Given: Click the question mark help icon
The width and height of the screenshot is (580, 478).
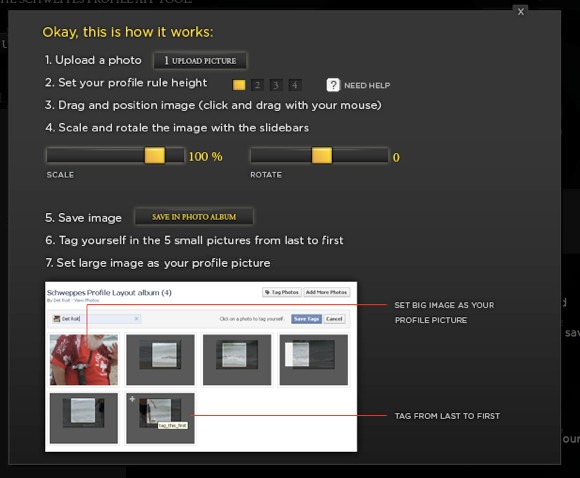Looking at the screenshot, I should click(333, 85).
